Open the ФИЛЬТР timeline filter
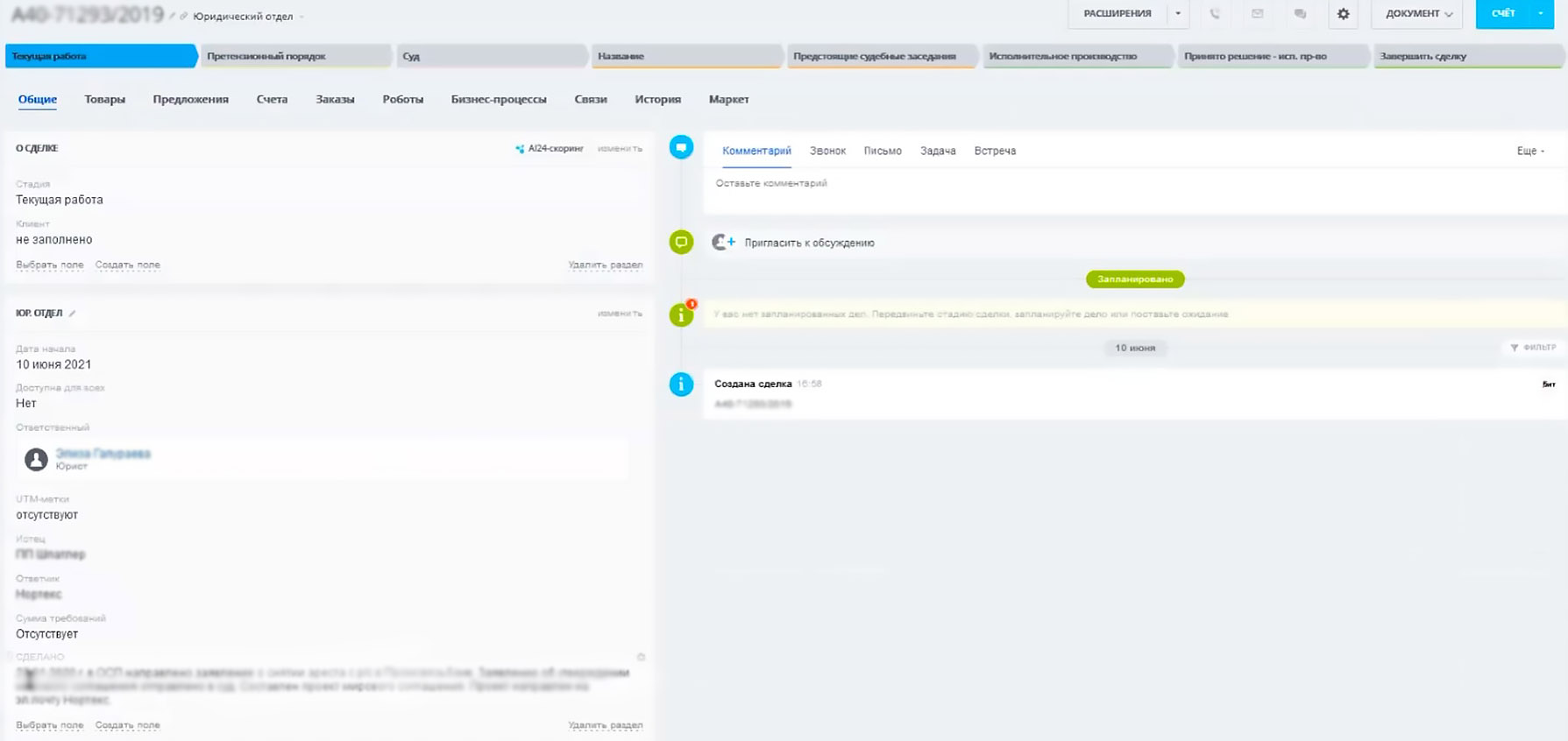 (1533, 348)
